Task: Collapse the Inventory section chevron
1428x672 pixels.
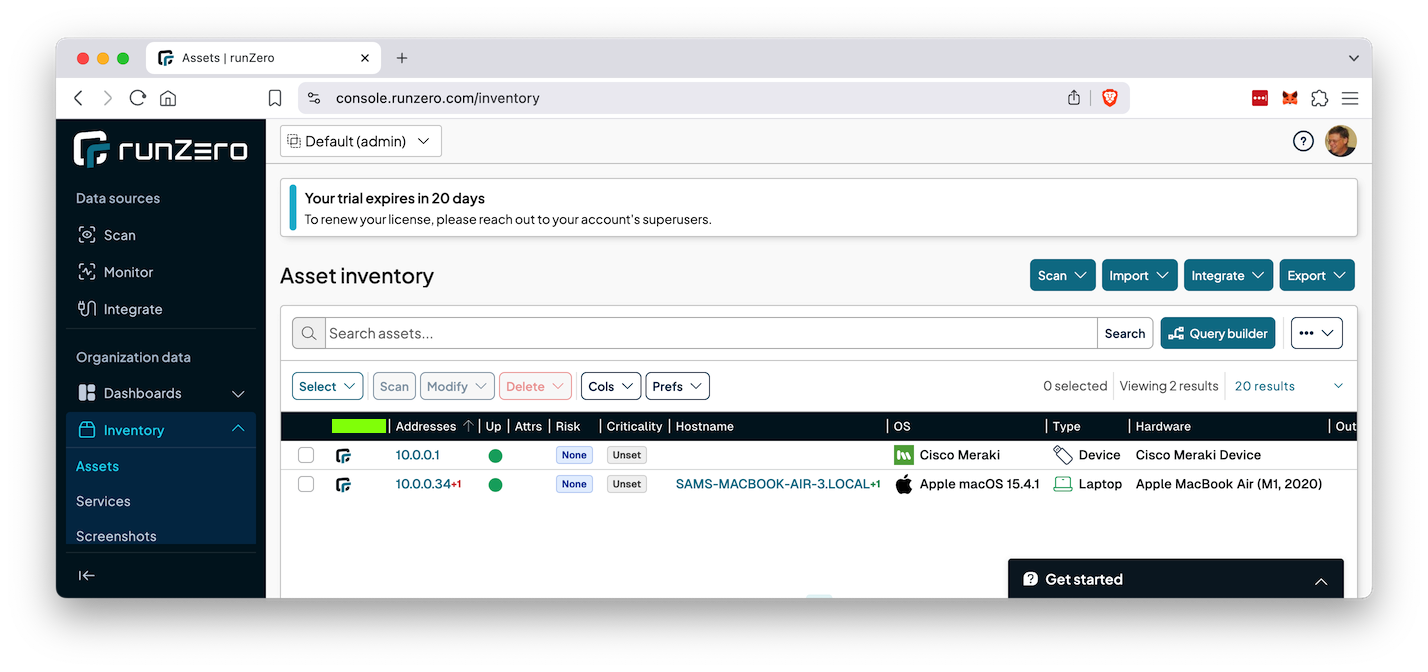Action: [x=238, y=429]
